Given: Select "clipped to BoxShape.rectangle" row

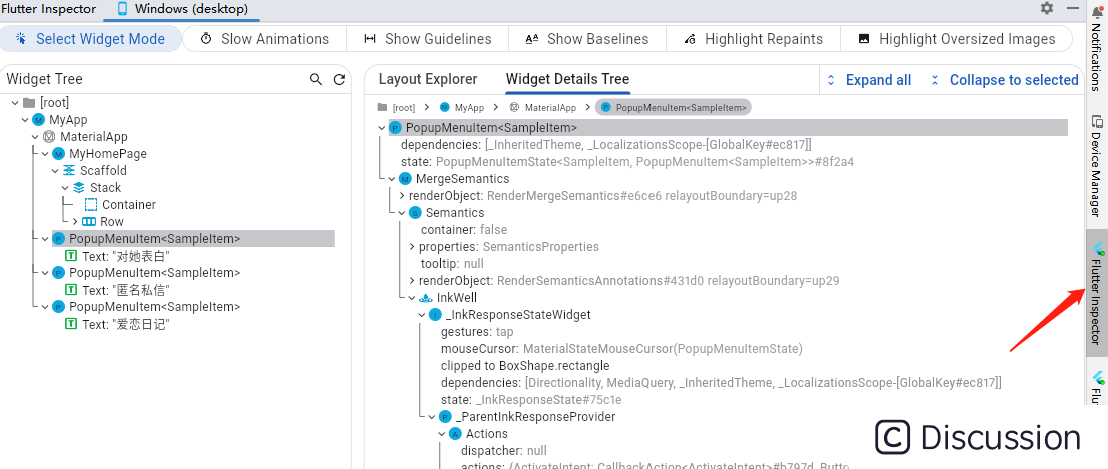Looking at the screenshot, I should (524, 366).
